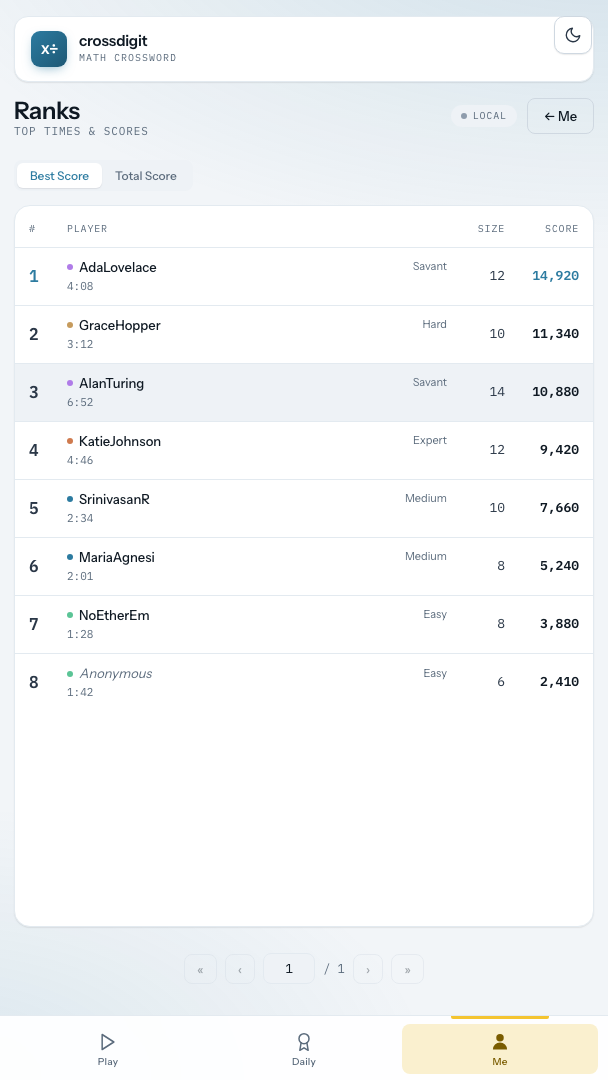This screenshot has width=608, height=1080.
Task: Select AdaLovelace player name
Action: click(x=118, y=267)
